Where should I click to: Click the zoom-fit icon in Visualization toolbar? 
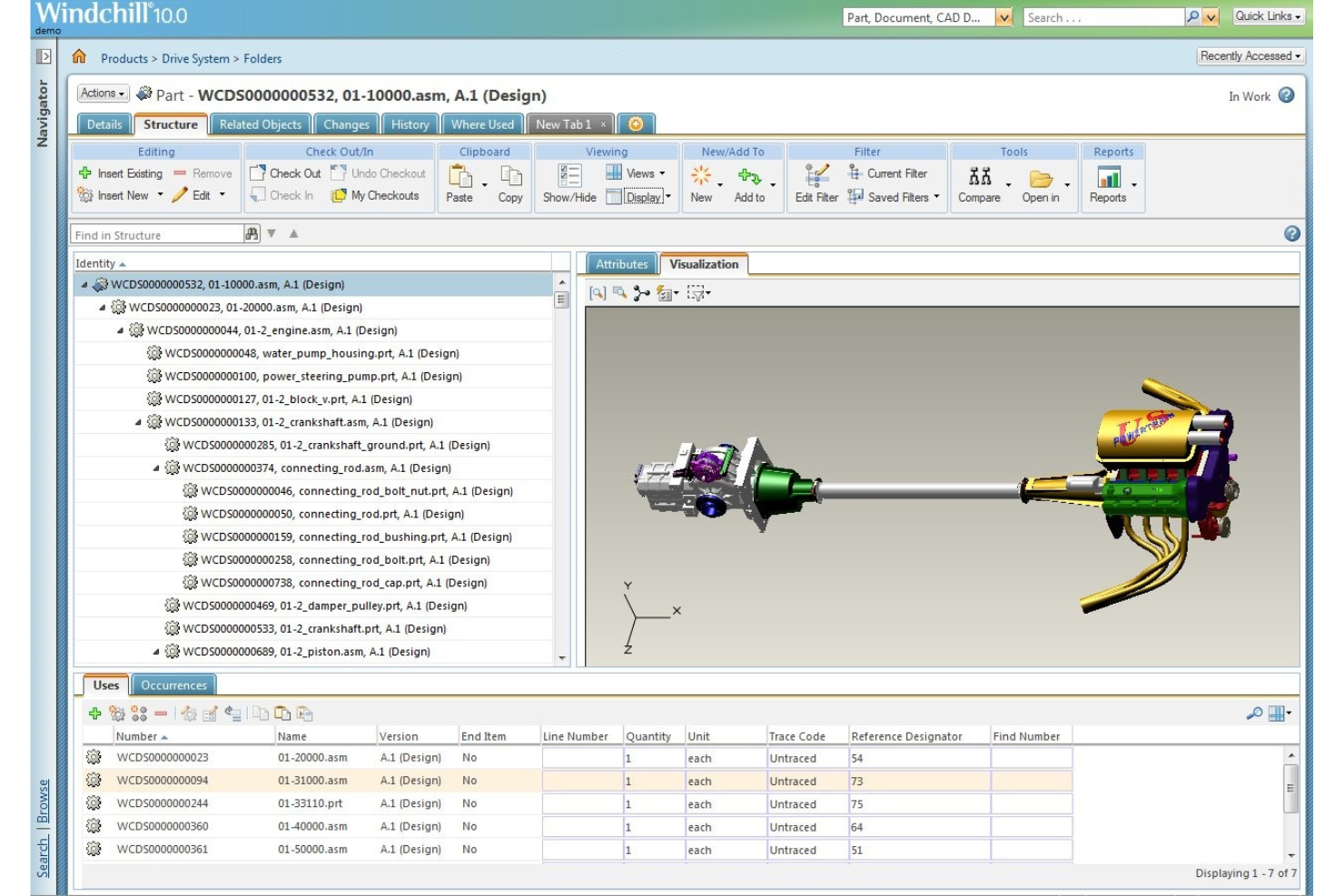pyautogui.click(x=598, y=293)
